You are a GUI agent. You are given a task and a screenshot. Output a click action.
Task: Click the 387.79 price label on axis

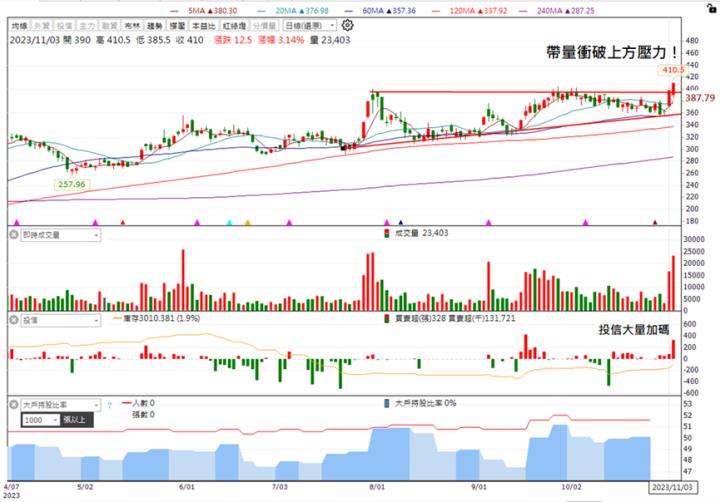700,98
